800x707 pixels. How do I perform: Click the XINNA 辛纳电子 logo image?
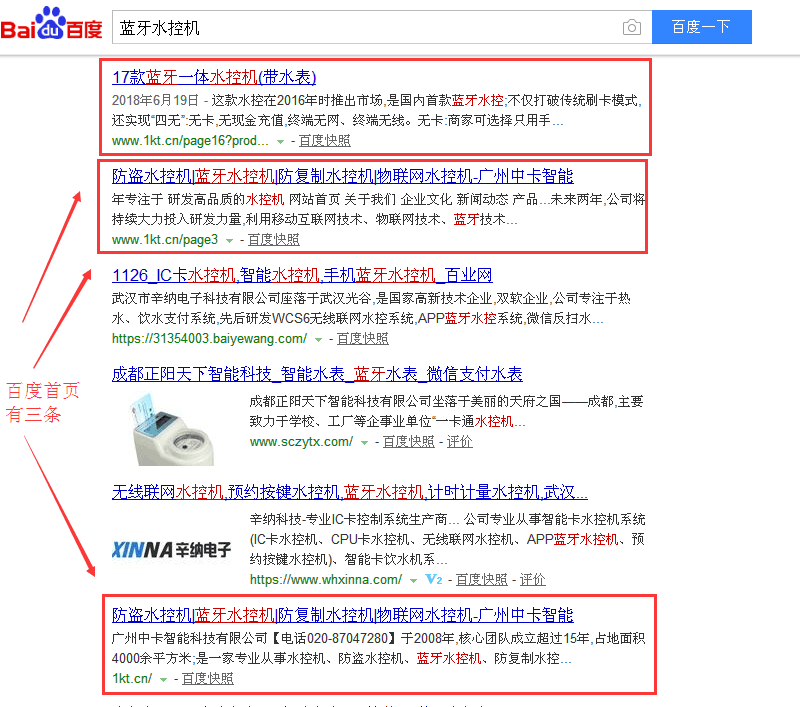point(170,551)
